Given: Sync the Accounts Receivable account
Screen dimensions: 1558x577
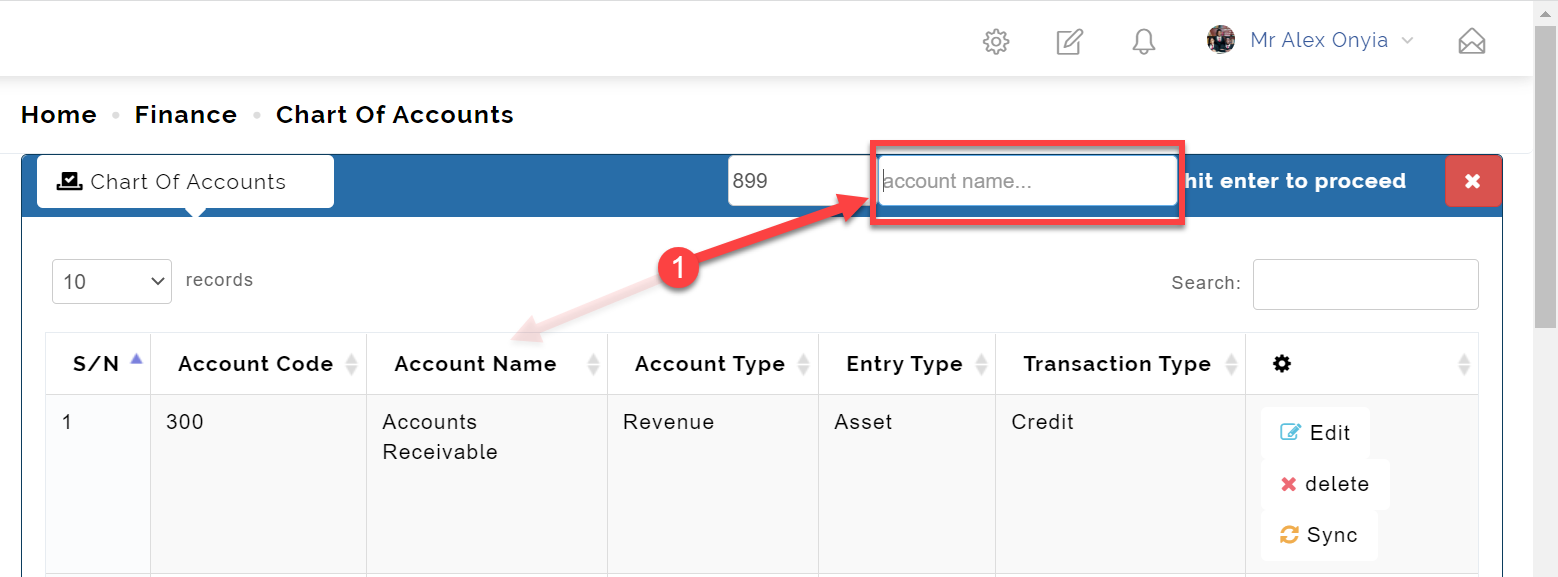Looking at the screenshot, I should (x=1319, y=535).
